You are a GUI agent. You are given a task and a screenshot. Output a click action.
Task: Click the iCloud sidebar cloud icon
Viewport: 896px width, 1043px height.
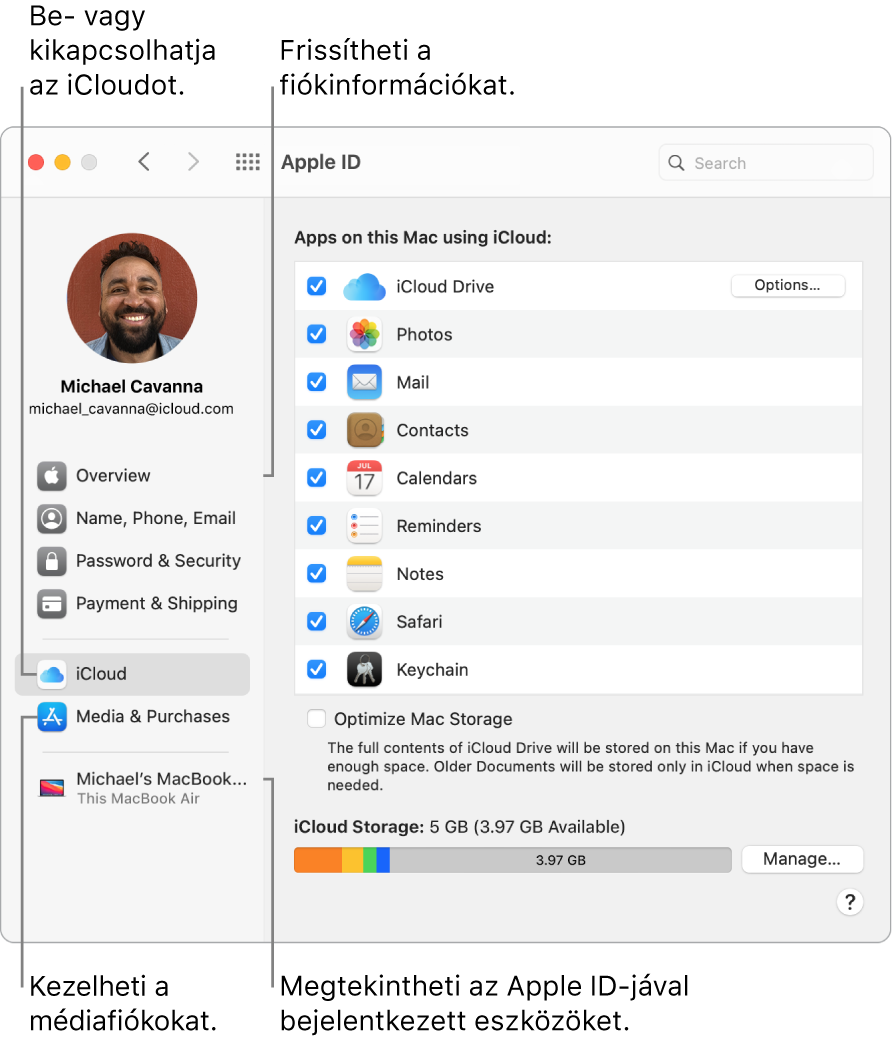click(52, 674)
